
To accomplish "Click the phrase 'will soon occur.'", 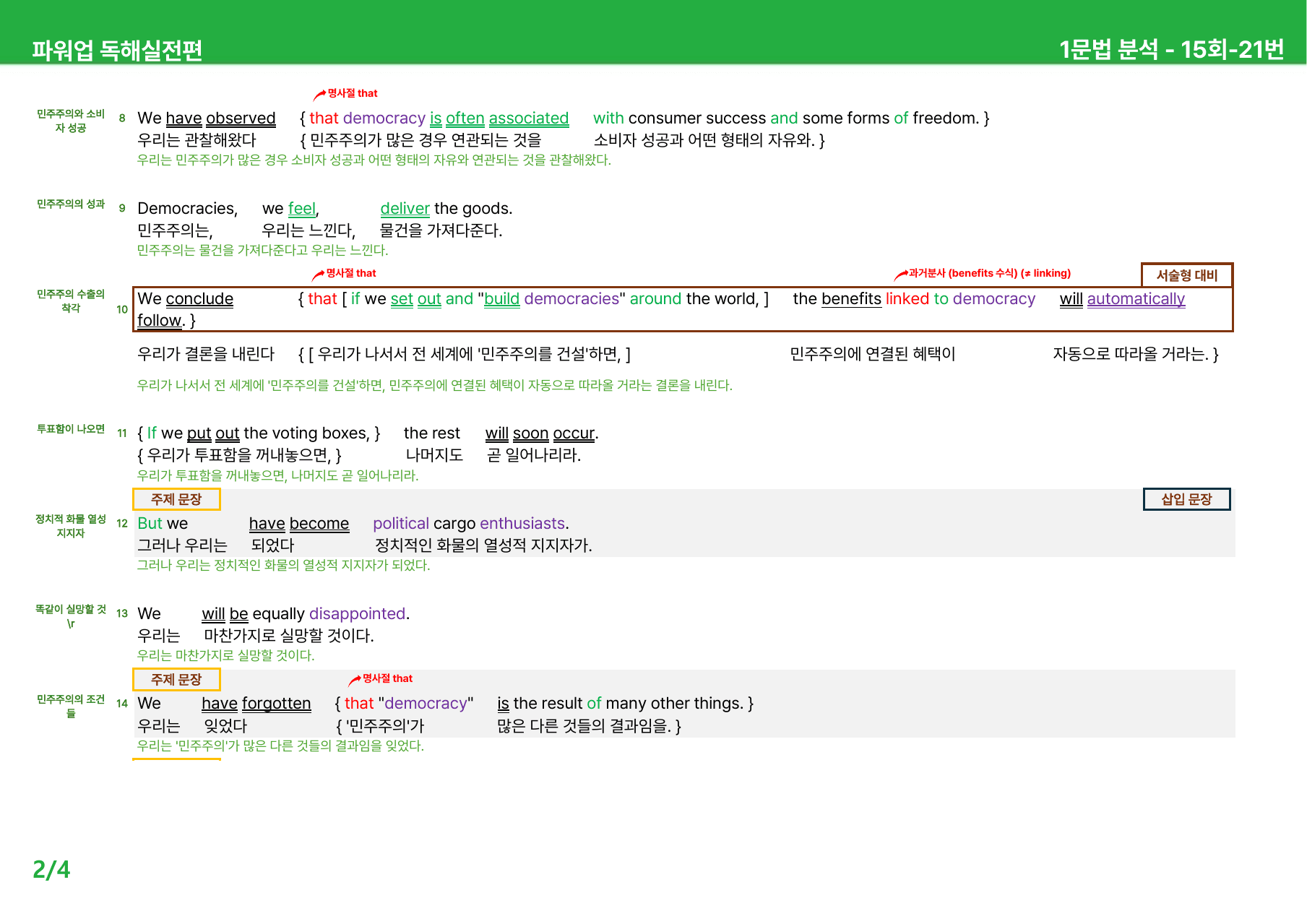I will [x=542, y=433].
